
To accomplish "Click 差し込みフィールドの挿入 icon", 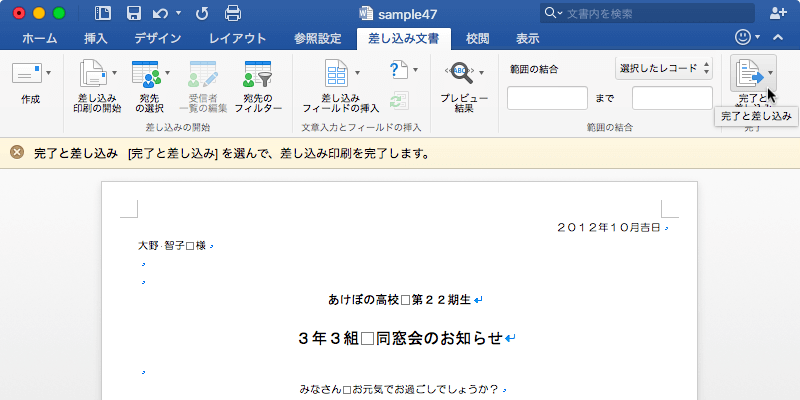I will pyautogui.click(x=336, y=73).
